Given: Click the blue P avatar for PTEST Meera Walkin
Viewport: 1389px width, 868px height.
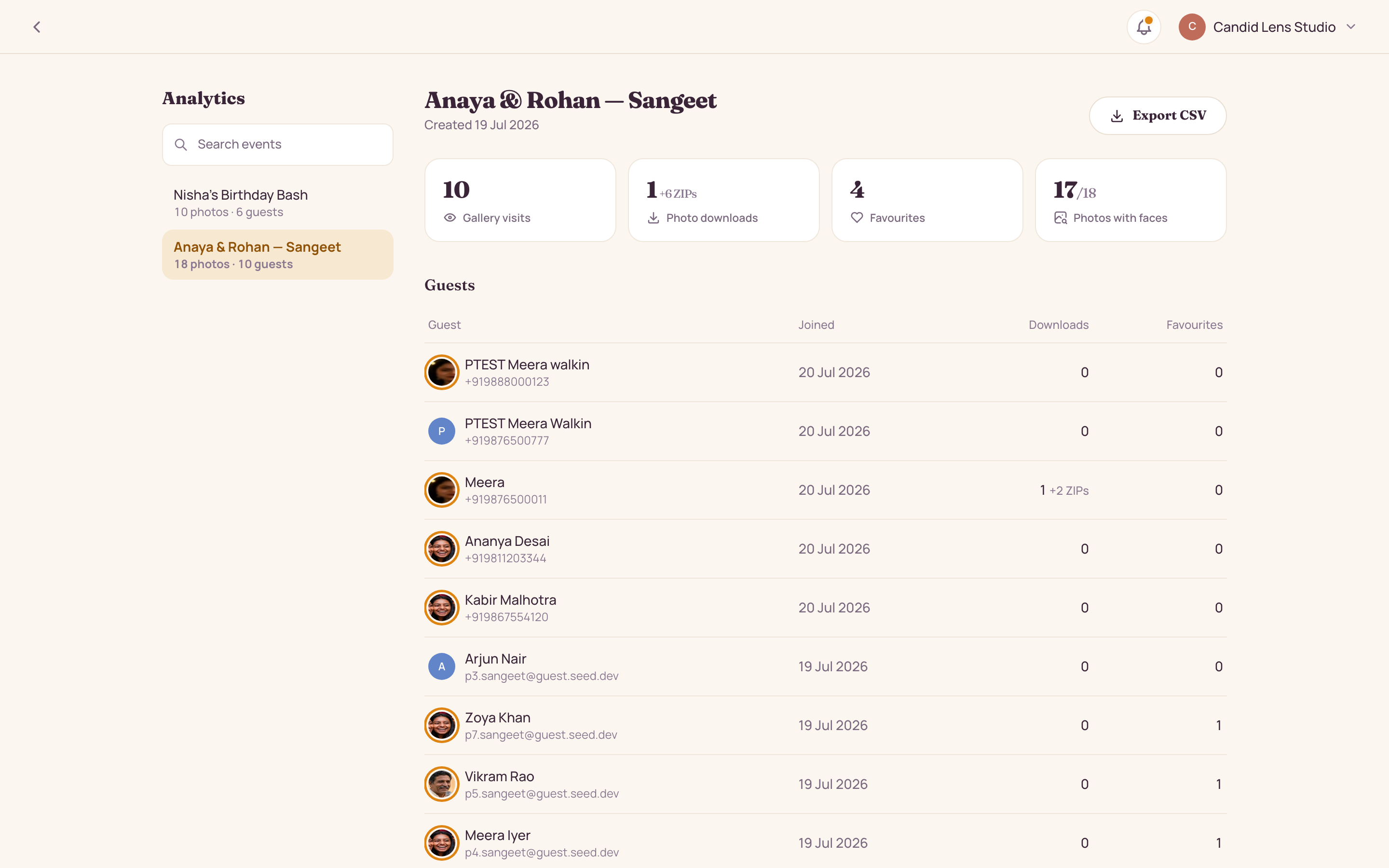Looking at the screenshot, I should pos(441,431).
